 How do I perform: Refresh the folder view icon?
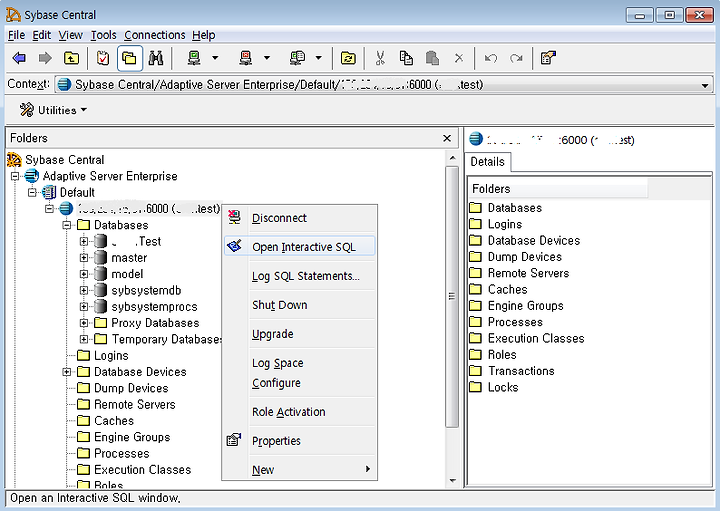click(348, 58)
